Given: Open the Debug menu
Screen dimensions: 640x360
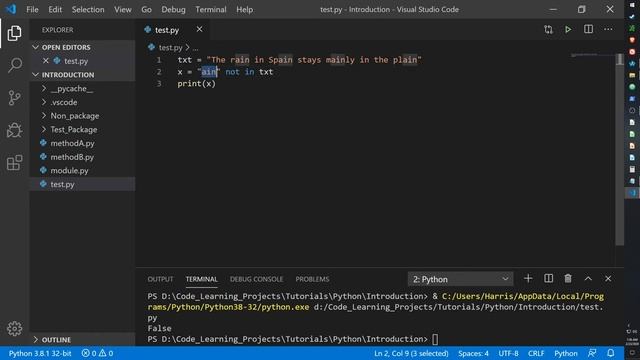Looking at the screenshot, I should click(x=173, y=9).
